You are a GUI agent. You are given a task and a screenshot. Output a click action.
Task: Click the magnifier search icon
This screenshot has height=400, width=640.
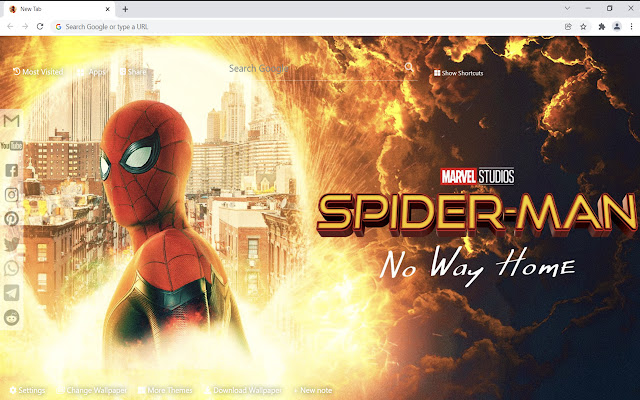point(409,67)
